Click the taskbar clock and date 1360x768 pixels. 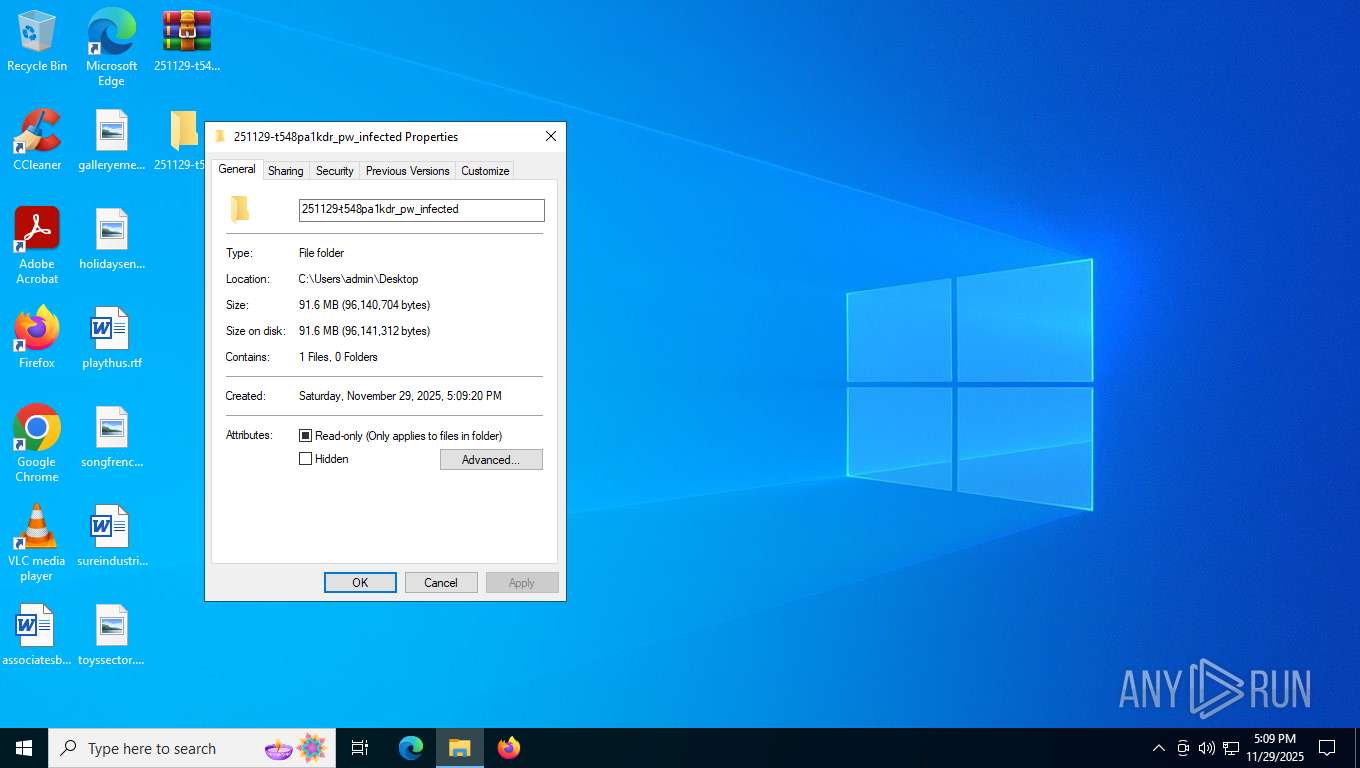[x=1275, y=748]
